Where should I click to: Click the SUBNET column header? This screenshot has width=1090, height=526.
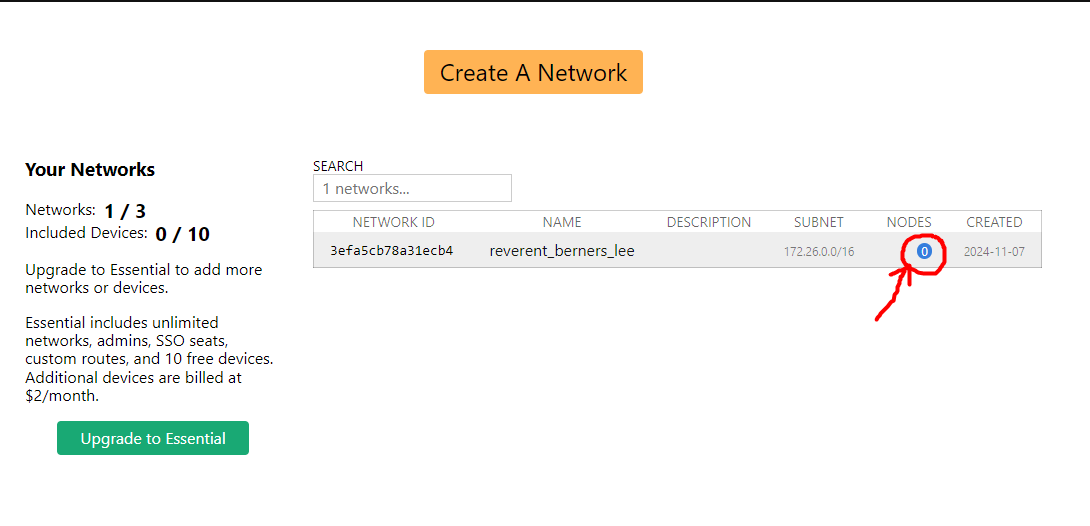coord(819,222)
